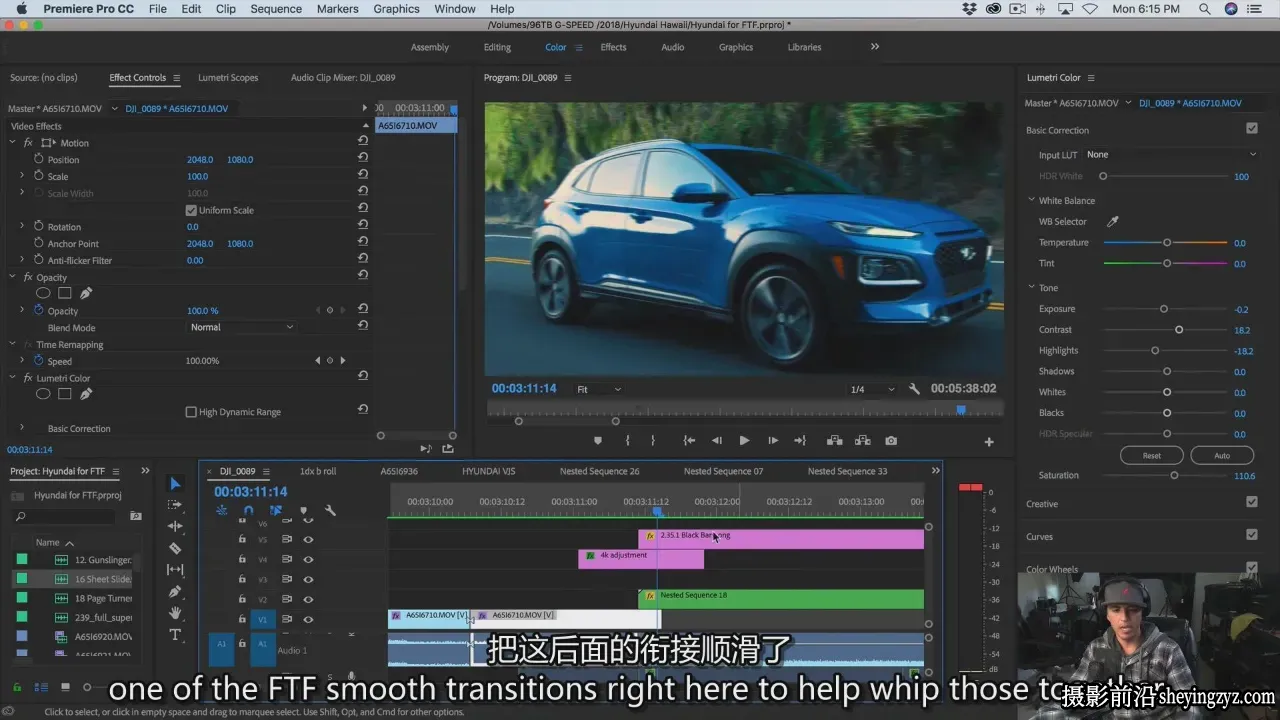
Task: Open the Markers menu
Action: pyautogui.click(x=337, y=9)
